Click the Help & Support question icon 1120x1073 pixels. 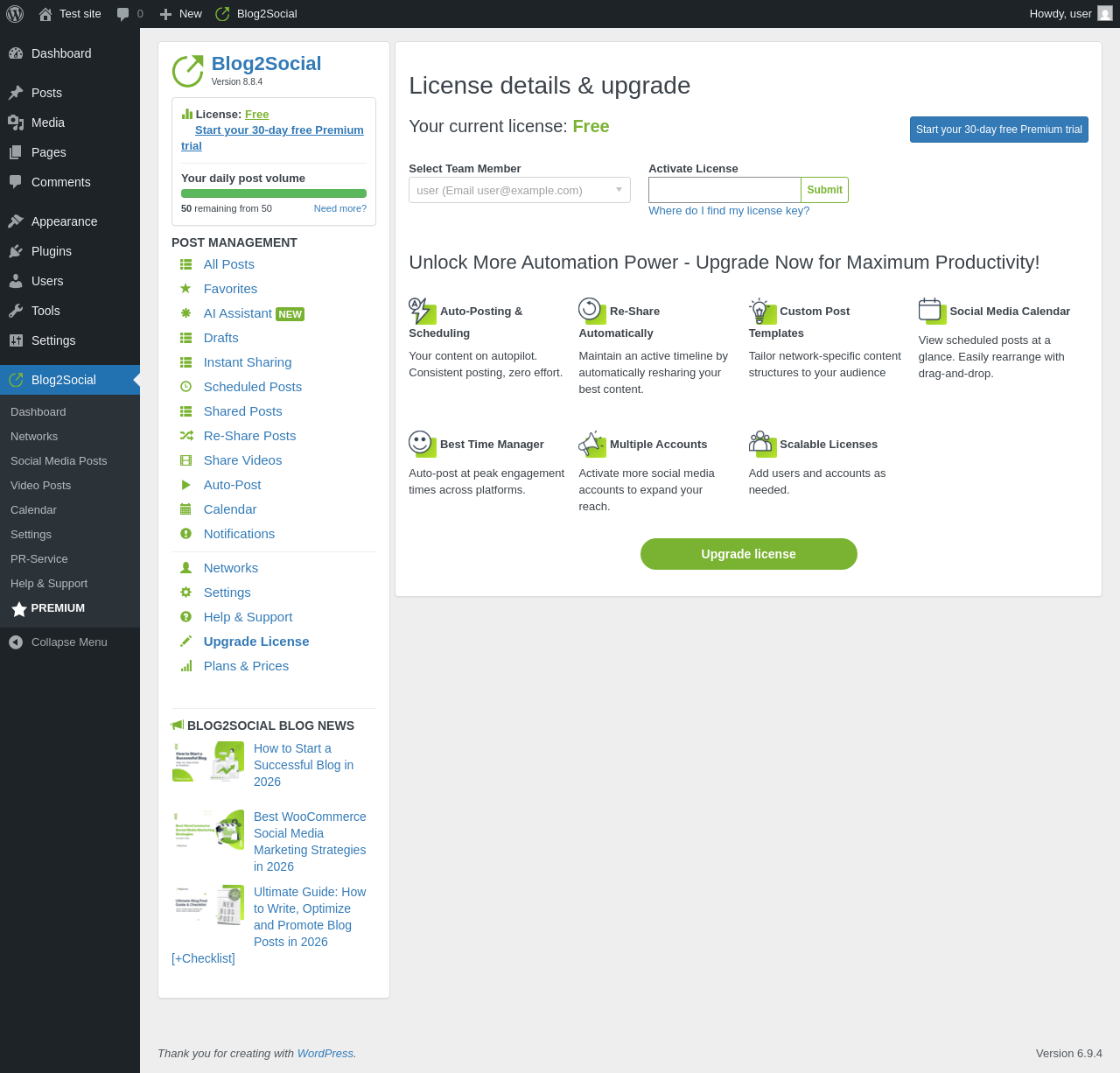coord(185,617)
